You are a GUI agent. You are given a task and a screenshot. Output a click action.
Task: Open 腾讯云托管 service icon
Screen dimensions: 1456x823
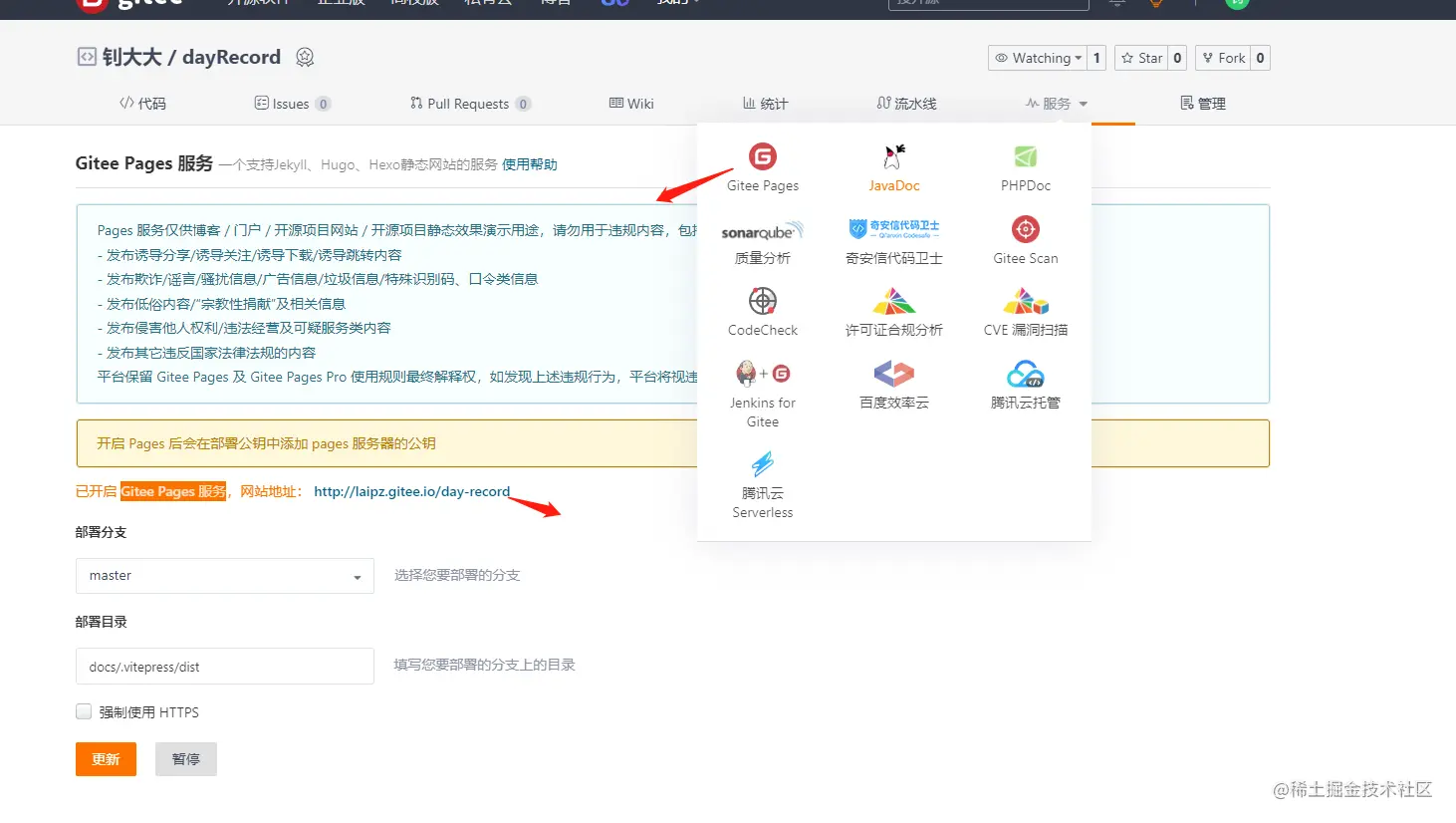click(1026, 374)
